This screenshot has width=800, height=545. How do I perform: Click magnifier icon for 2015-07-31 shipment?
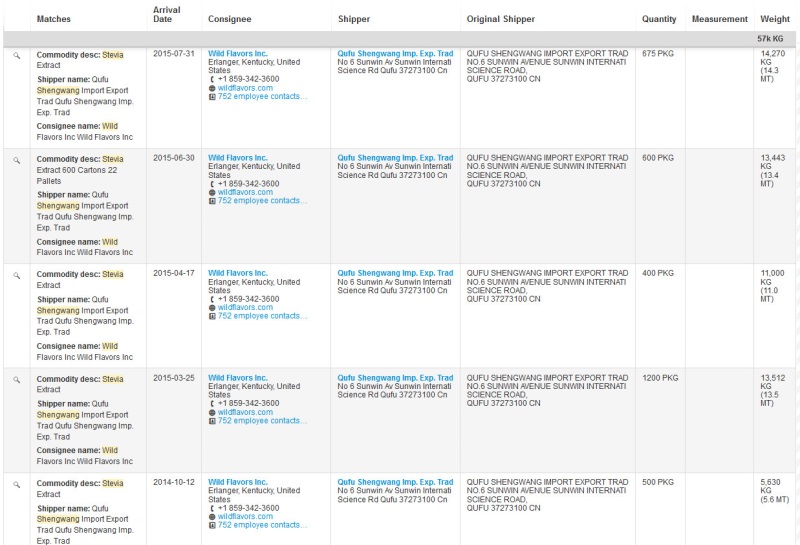tap(16, 55)
